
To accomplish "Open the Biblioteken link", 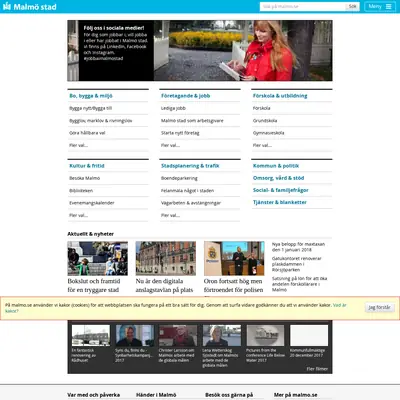I will 81,191.
